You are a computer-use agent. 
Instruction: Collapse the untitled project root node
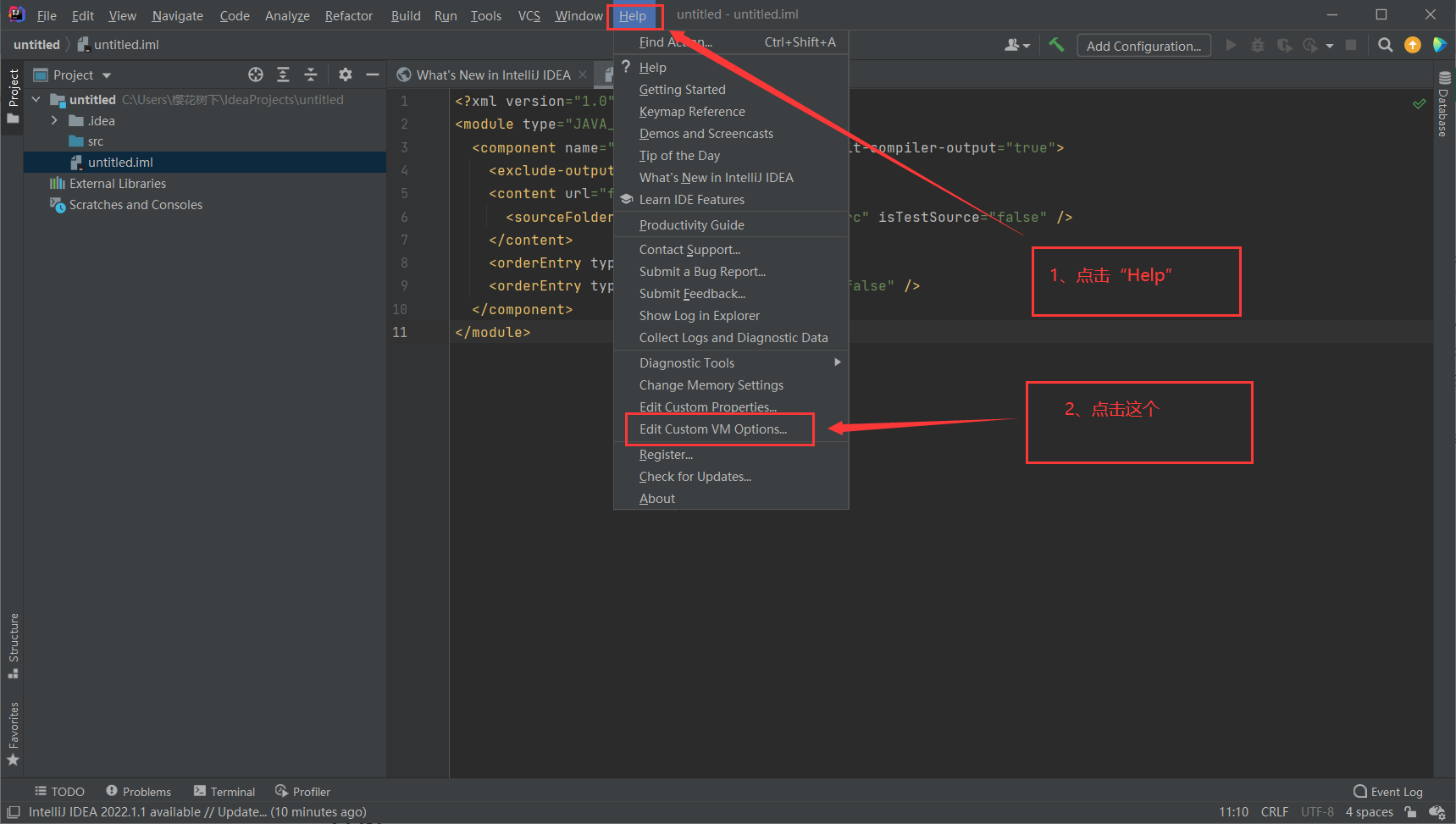point(36,100)
